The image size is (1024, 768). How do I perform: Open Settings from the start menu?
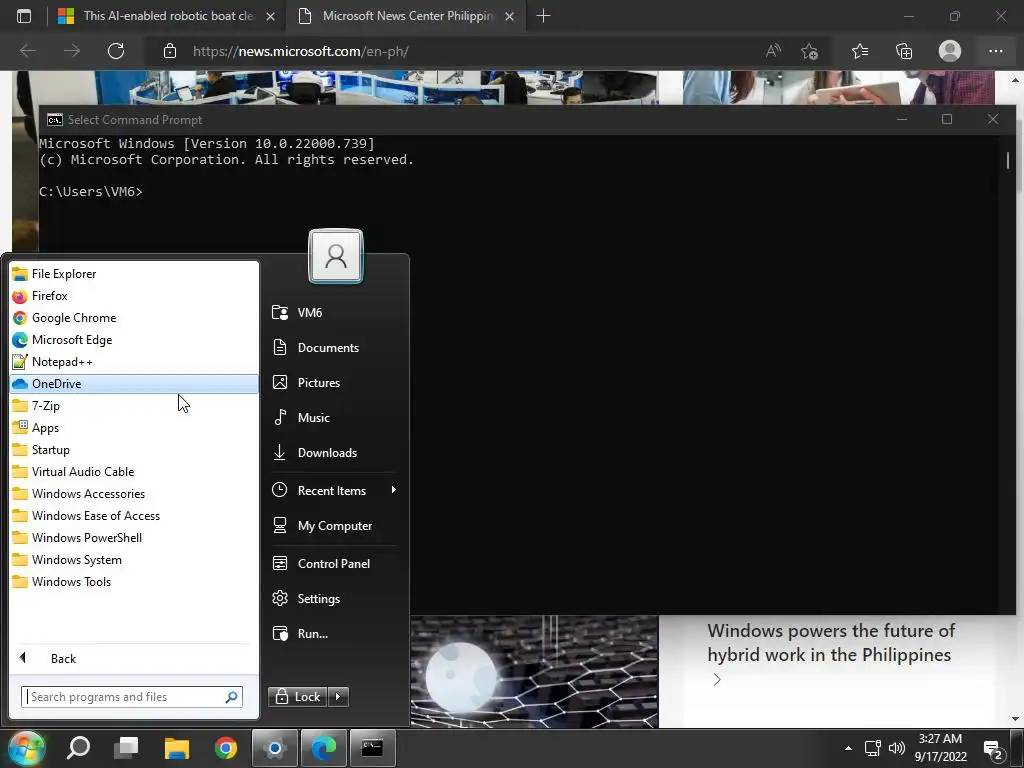(334, 599)
